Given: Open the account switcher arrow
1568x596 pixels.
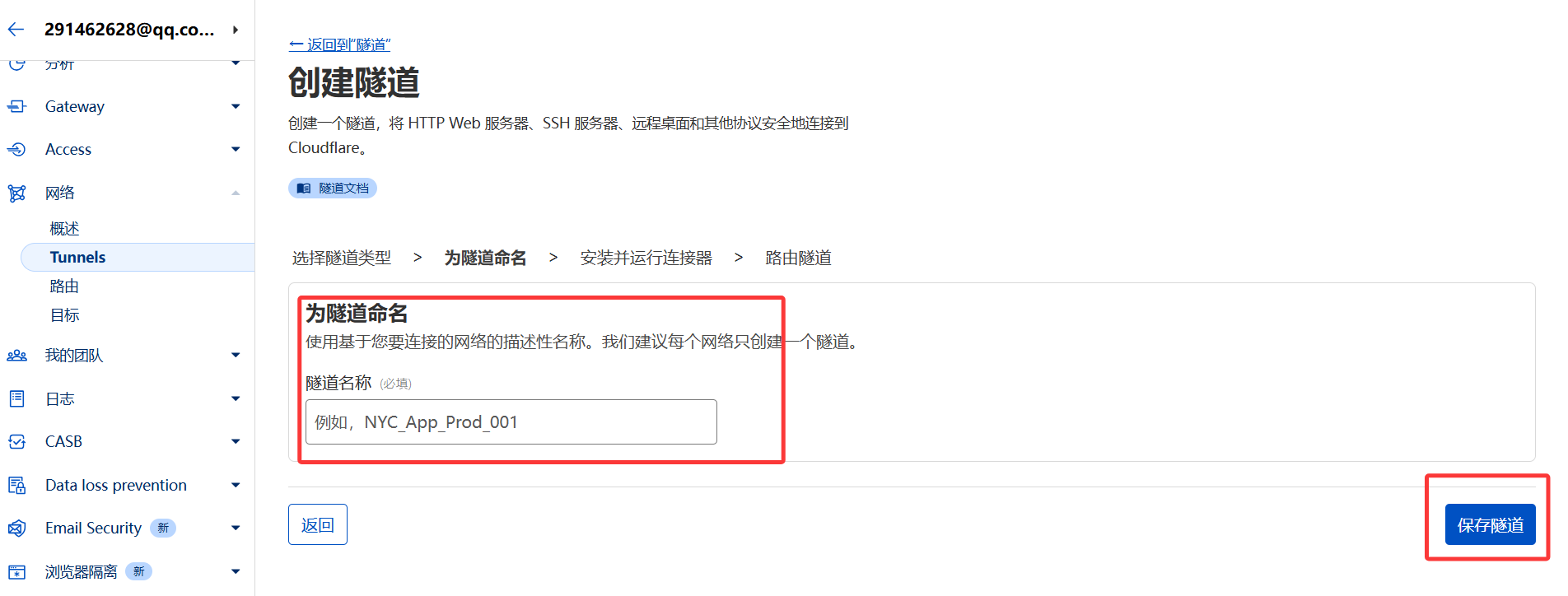Looking at the screenshot, I should tap(236, 30).
